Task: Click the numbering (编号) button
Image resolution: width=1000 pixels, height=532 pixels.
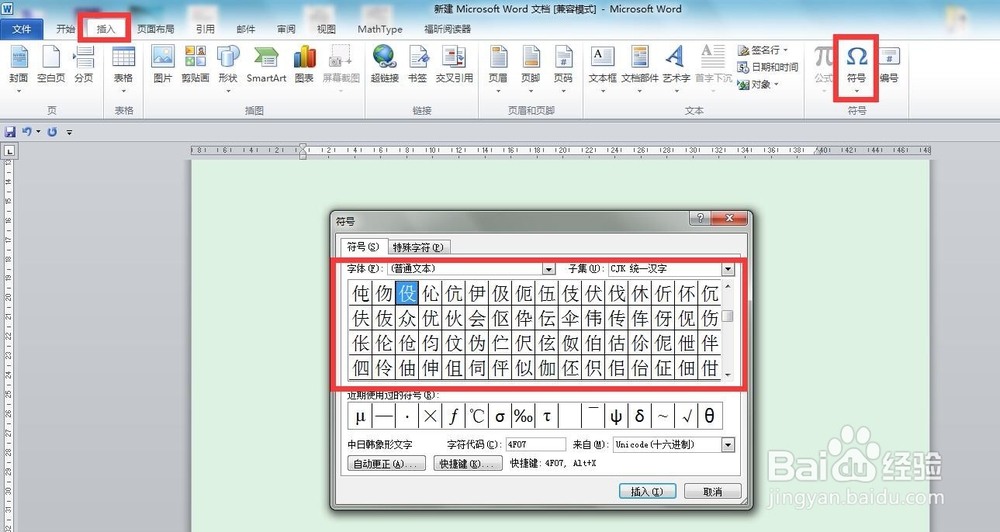Action: pyautogui.click(x=889, y=65)
